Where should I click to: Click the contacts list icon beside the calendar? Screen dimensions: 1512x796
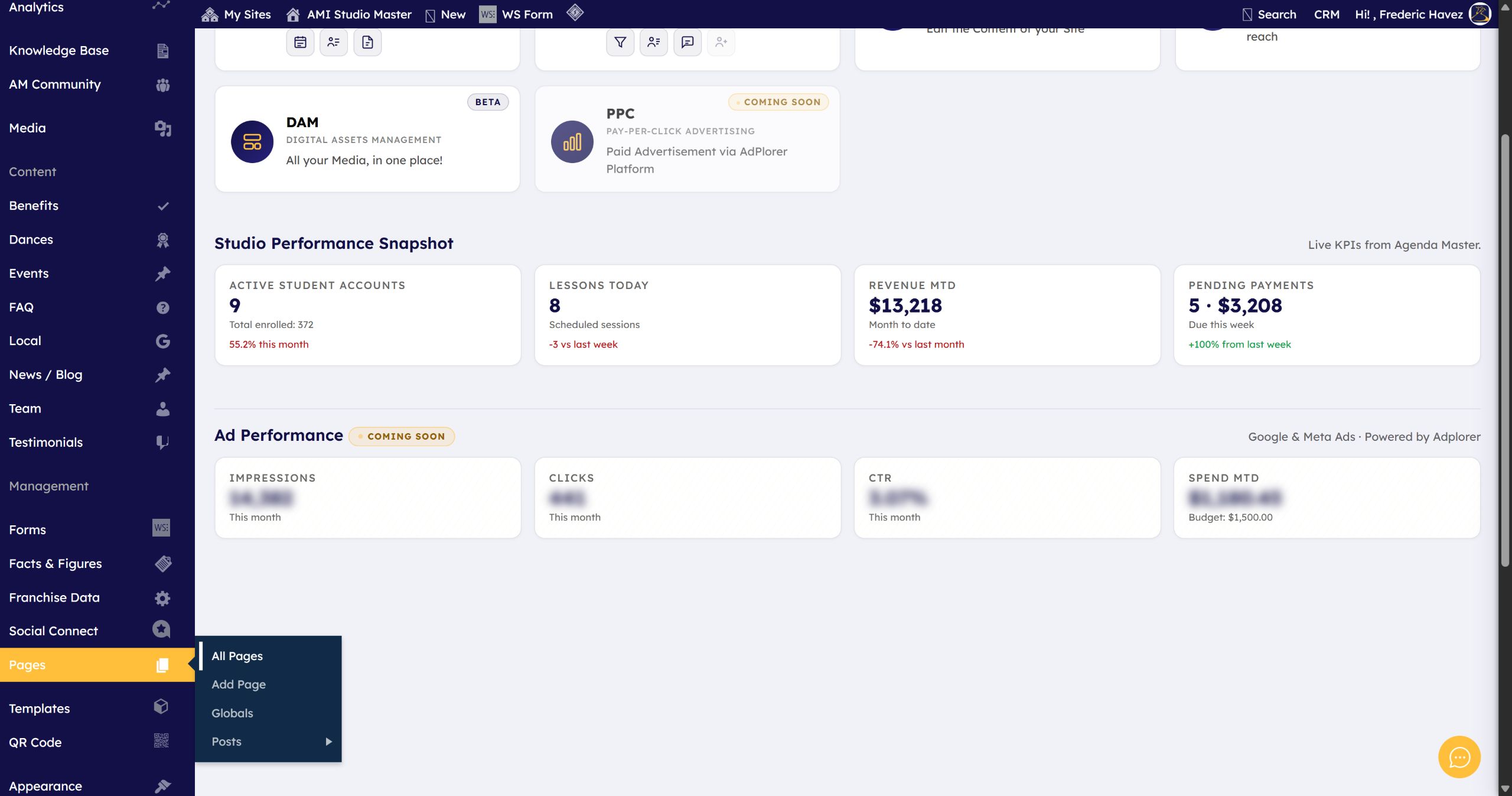334,42
